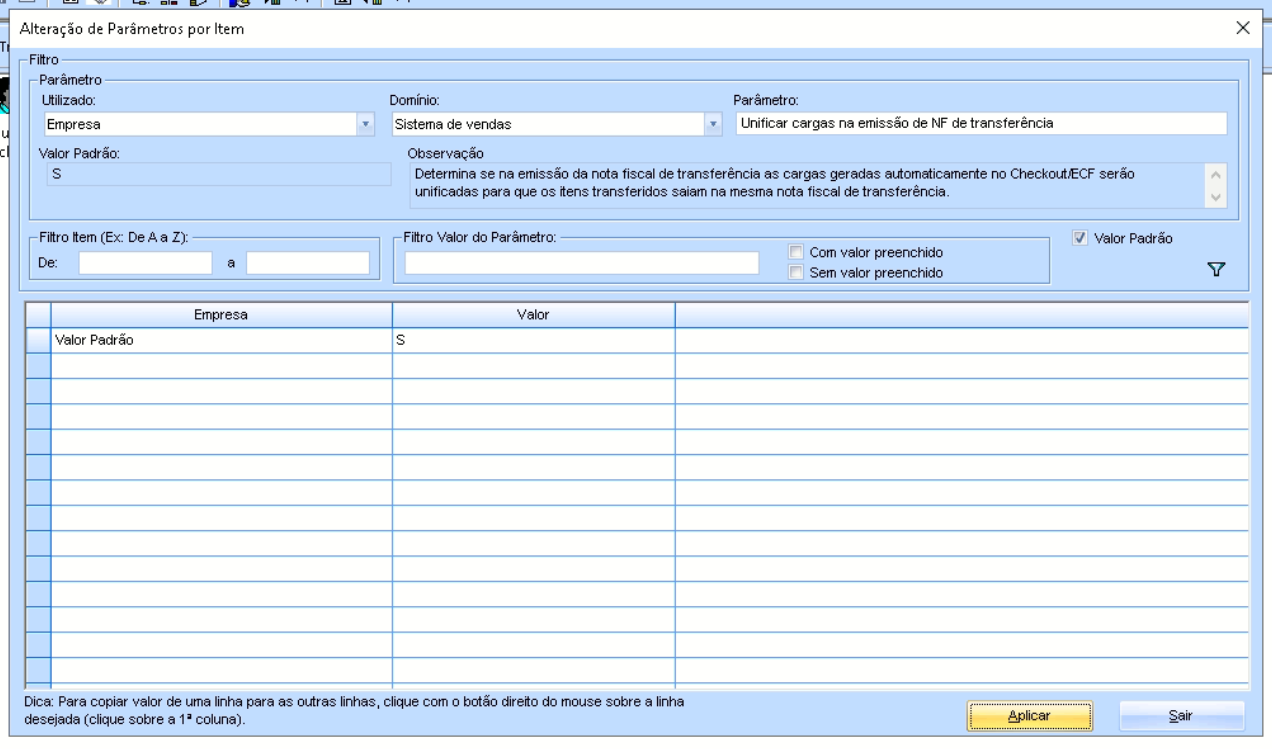Click the Sair button
1272x749 pixels.
pyautogui.click(x=1182, y=717)
